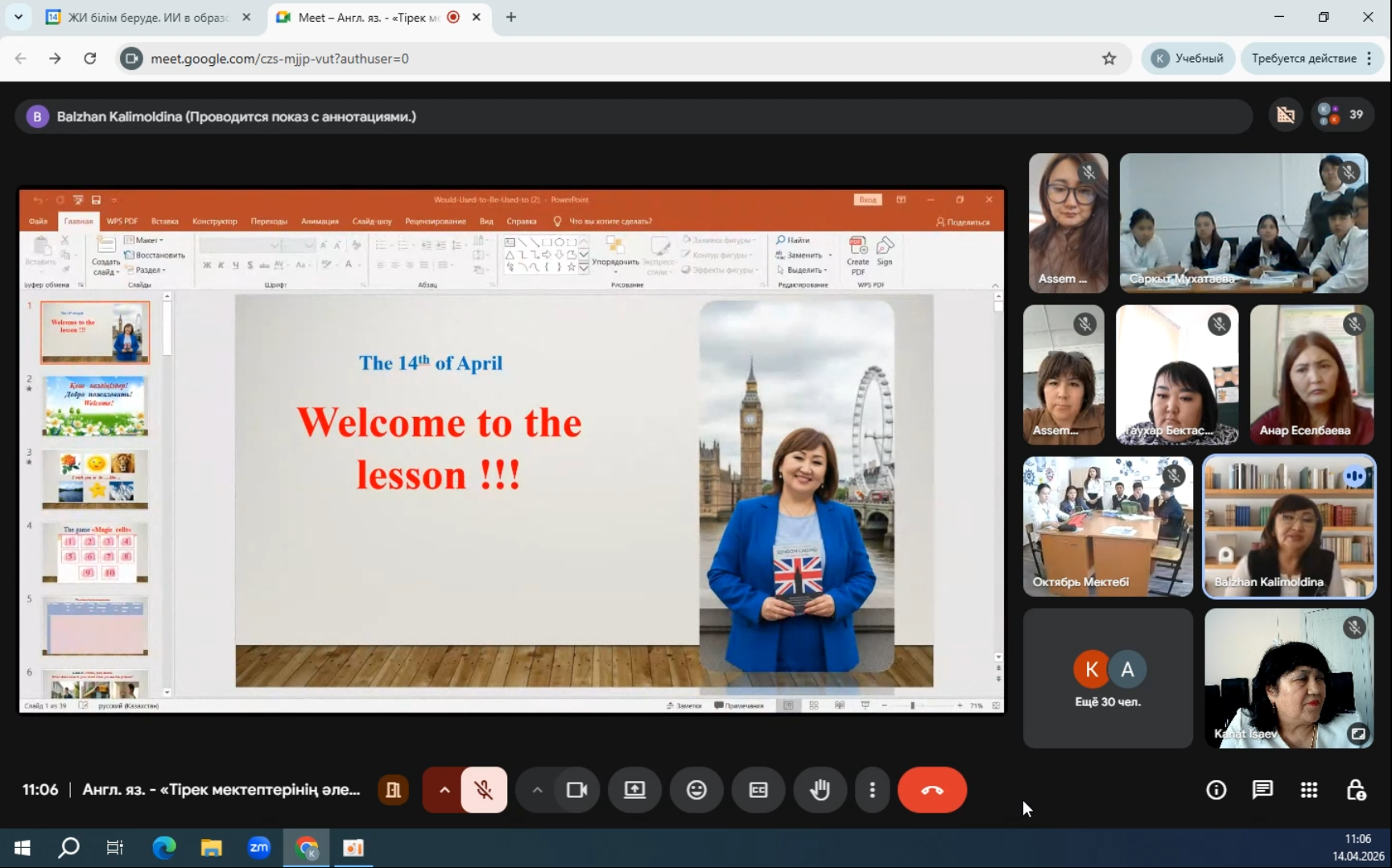Open the chat panel icon
Image resolution: width=1392 pixels, height=868 pixels.
tap(1262, 790)
